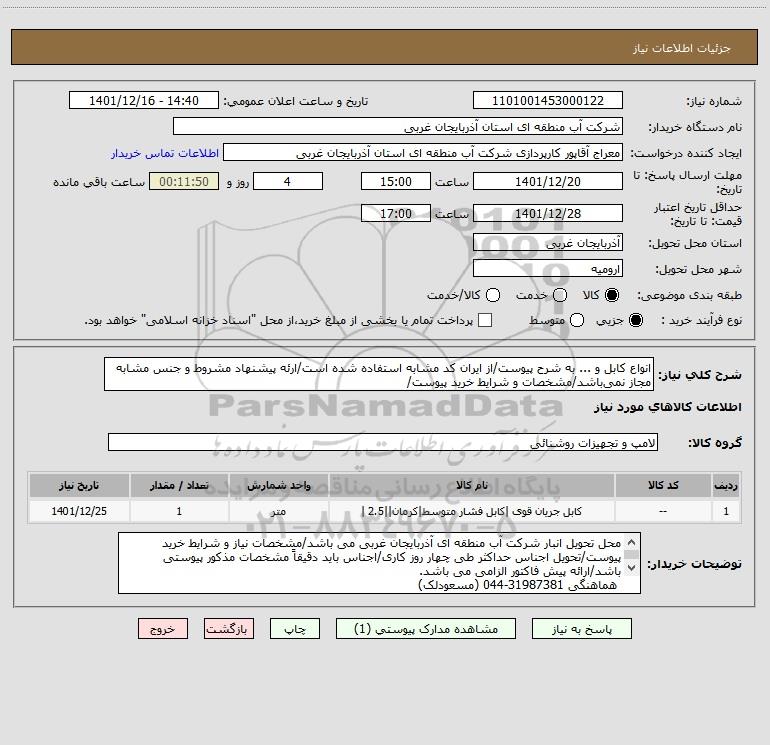Image resolution: width=770 pixels, height=745 pixels.
Task: Click item name cell کابل جریان قوی
Action: tap(471, 511)
